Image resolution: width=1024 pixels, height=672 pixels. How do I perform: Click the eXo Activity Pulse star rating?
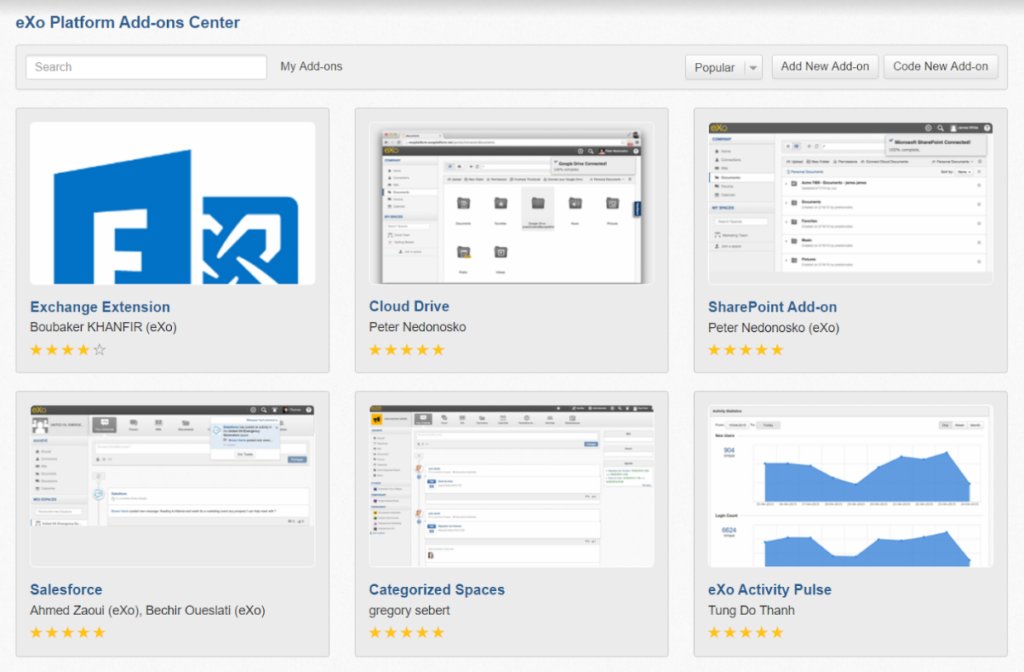pyautogui.click(x=746, y=632)
